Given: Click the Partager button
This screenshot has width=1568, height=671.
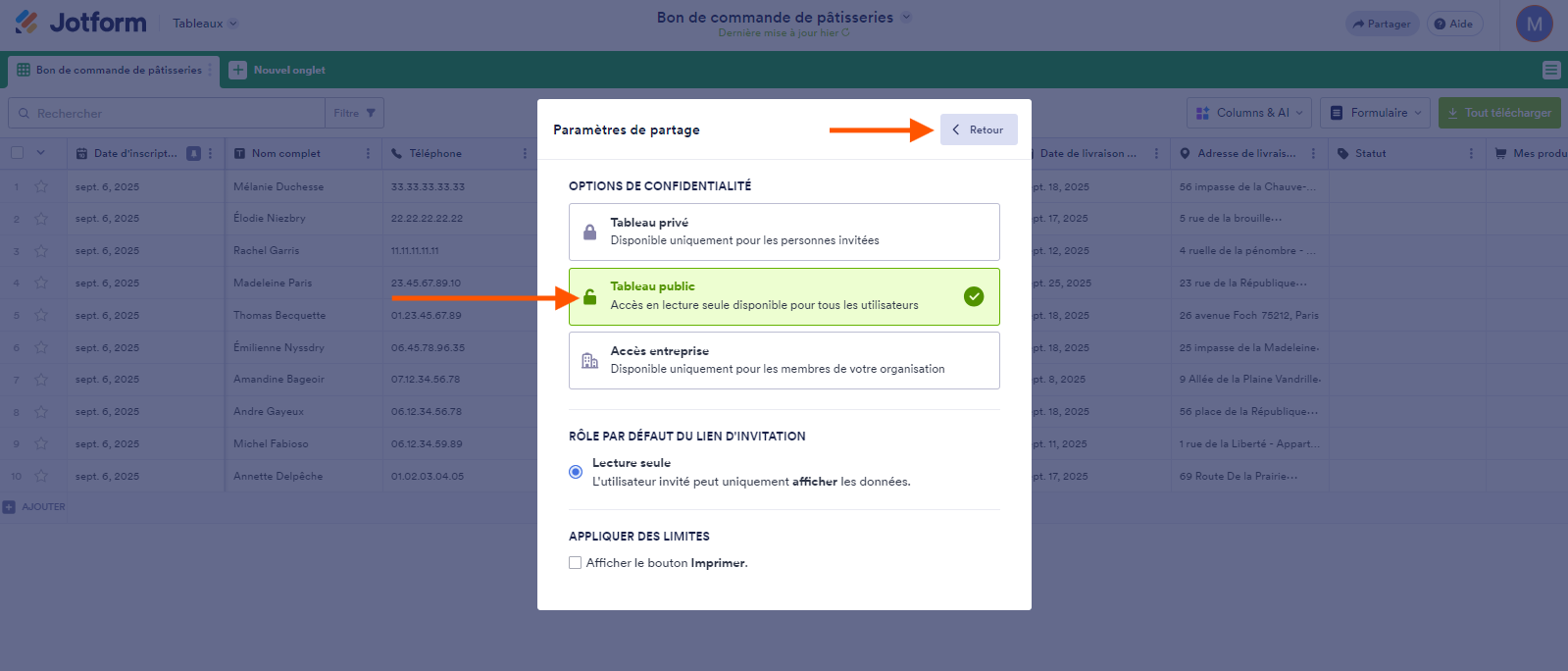Looking at the screenshot, I should 1382,24.
